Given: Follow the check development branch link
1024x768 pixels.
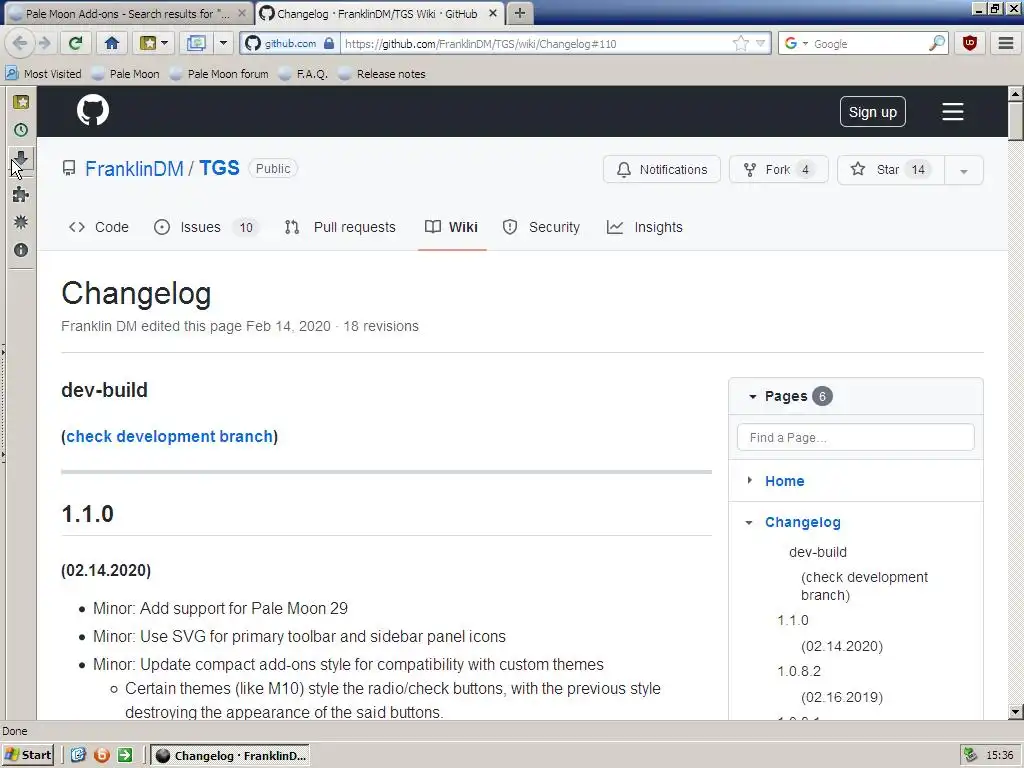Looking at the screenshot, I should 170,436.
